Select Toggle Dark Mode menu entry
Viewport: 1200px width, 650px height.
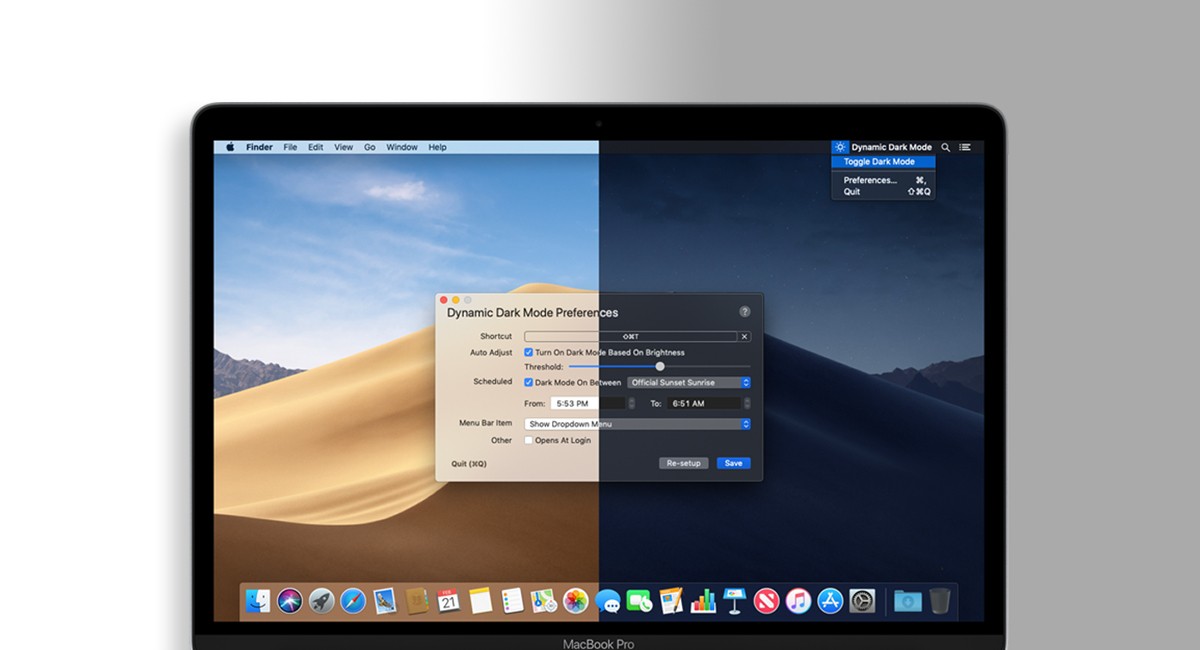click(x=880, y=162)
